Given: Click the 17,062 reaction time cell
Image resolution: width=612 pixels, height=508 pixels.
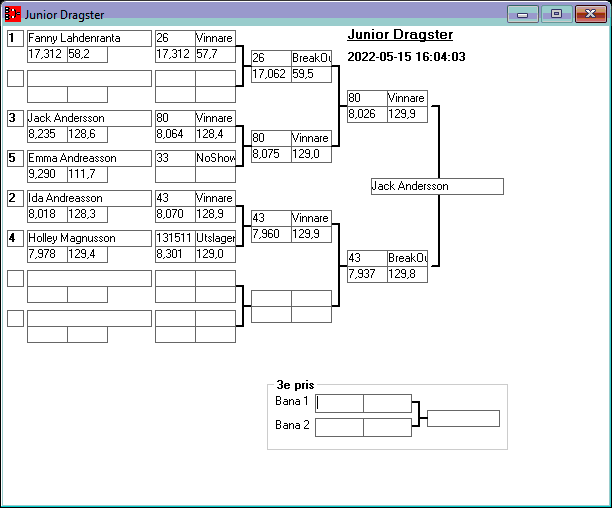Looking at the screenshot, I should [270, 74].
